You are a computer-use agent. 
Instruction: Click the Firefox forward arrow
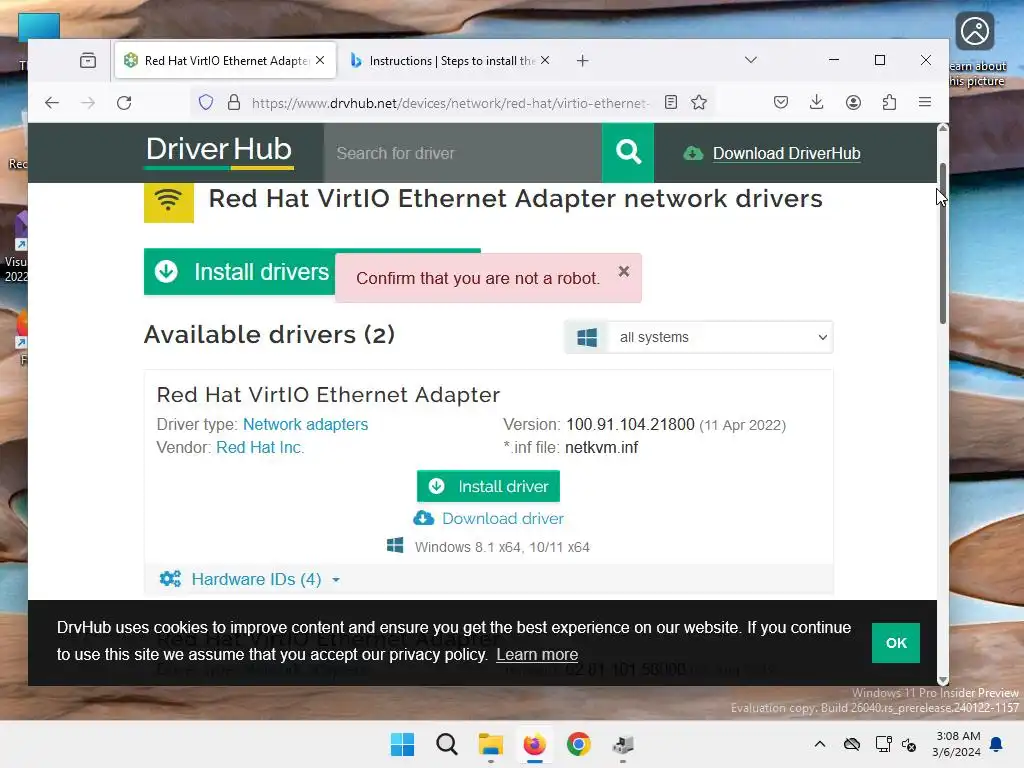click(x=88, y=103)
